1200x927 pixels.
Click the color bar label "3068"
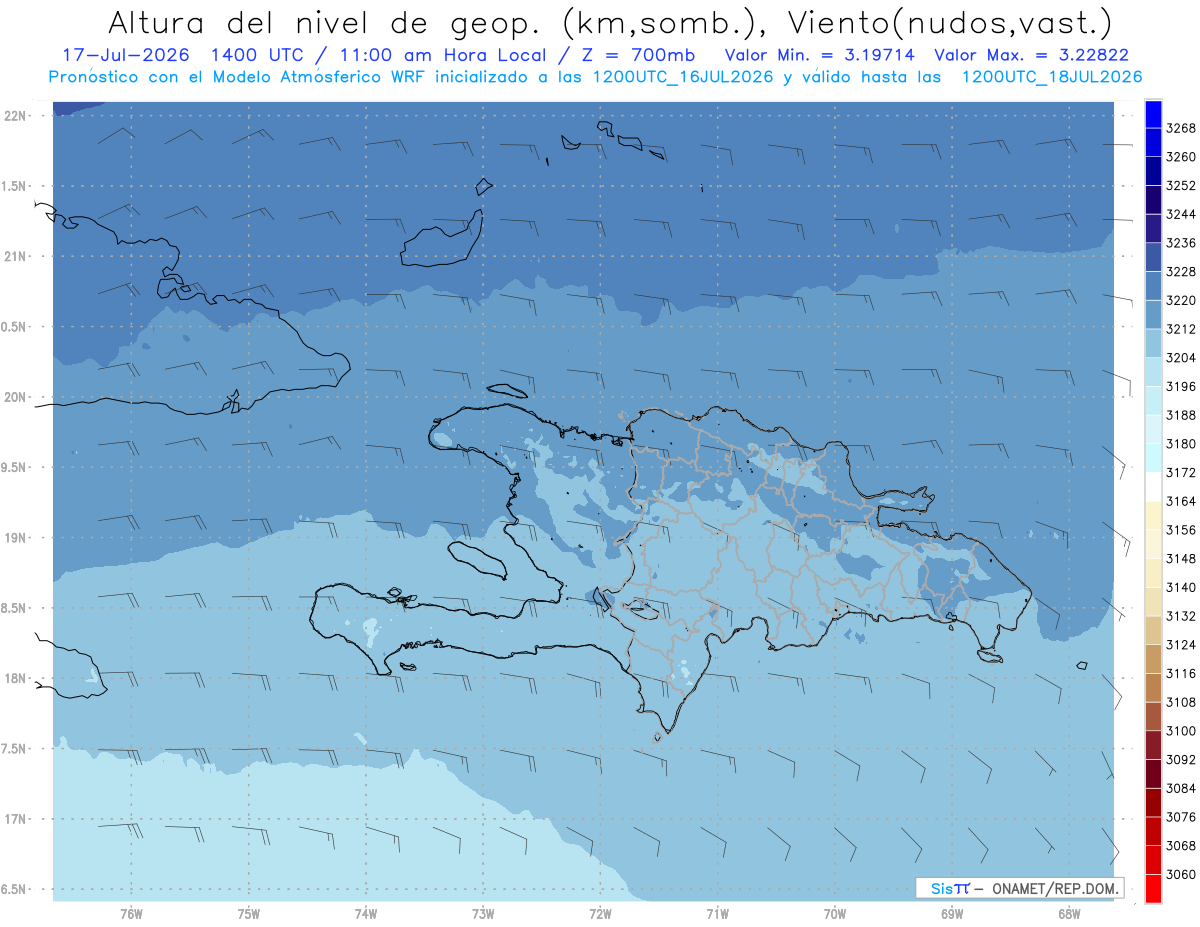coord(1181,846)
